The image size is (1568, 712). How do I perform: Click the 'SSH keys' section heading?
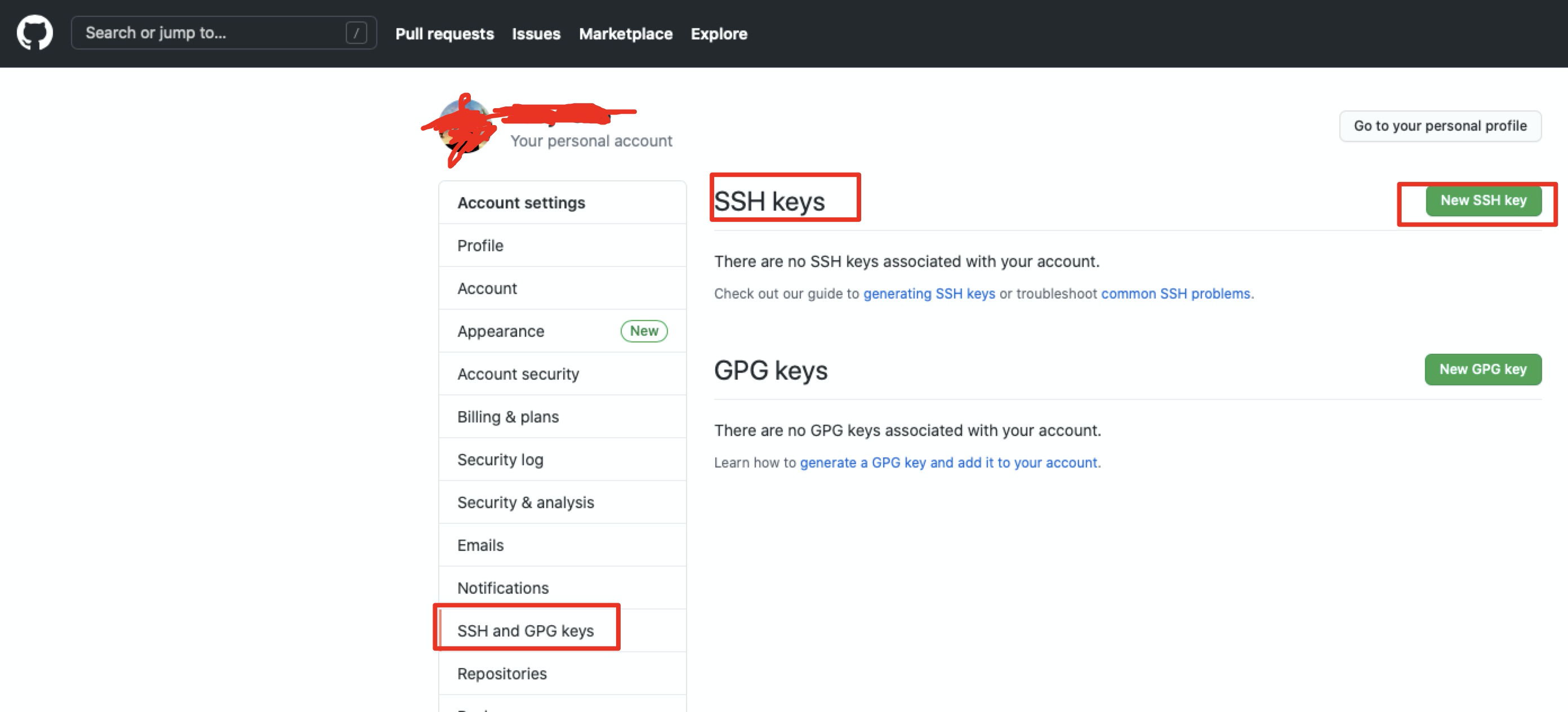pos(769,202)
